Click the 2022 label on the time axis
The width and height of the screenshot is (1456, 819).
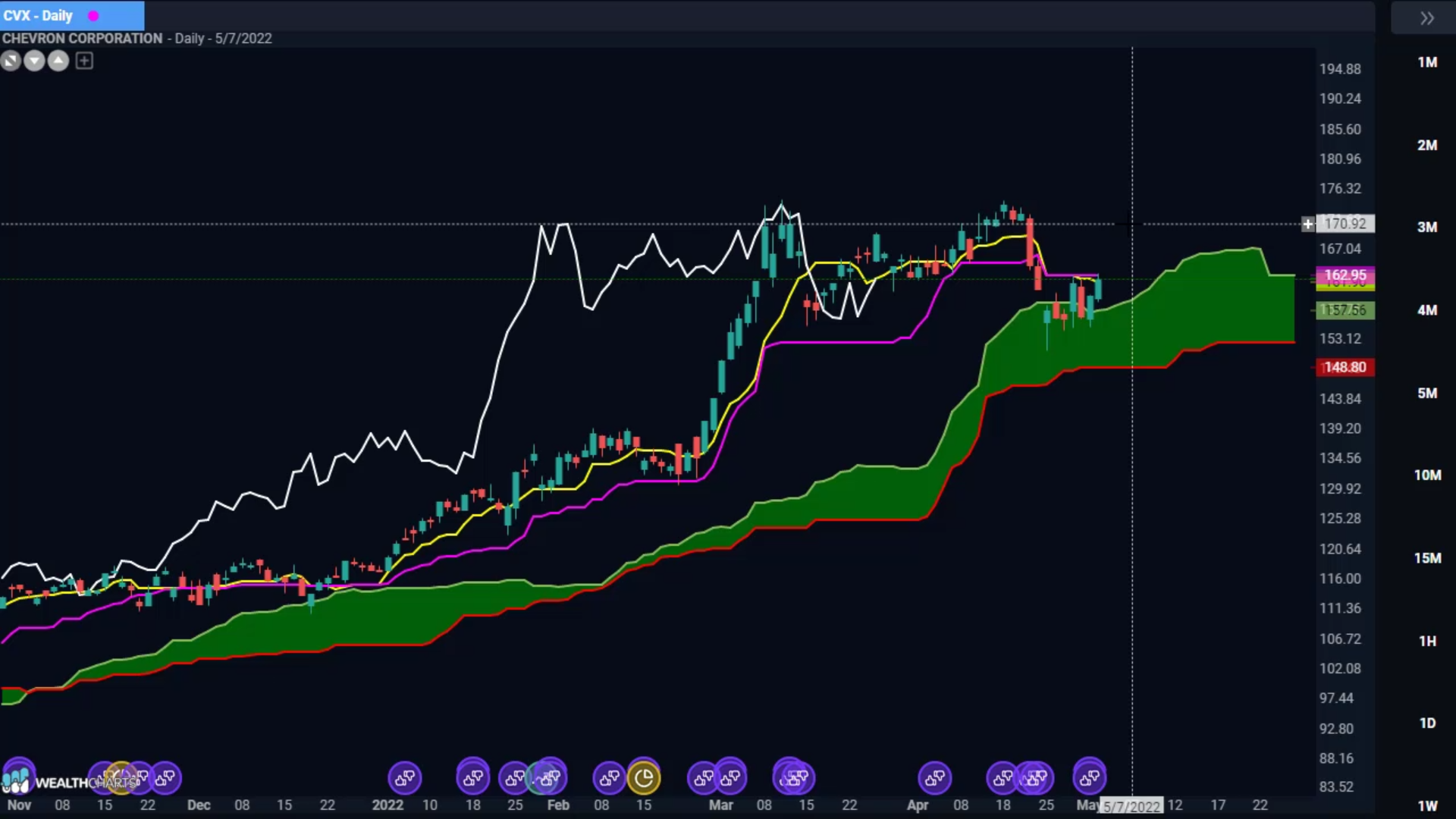pyautogui.click(x=388, y=805)
